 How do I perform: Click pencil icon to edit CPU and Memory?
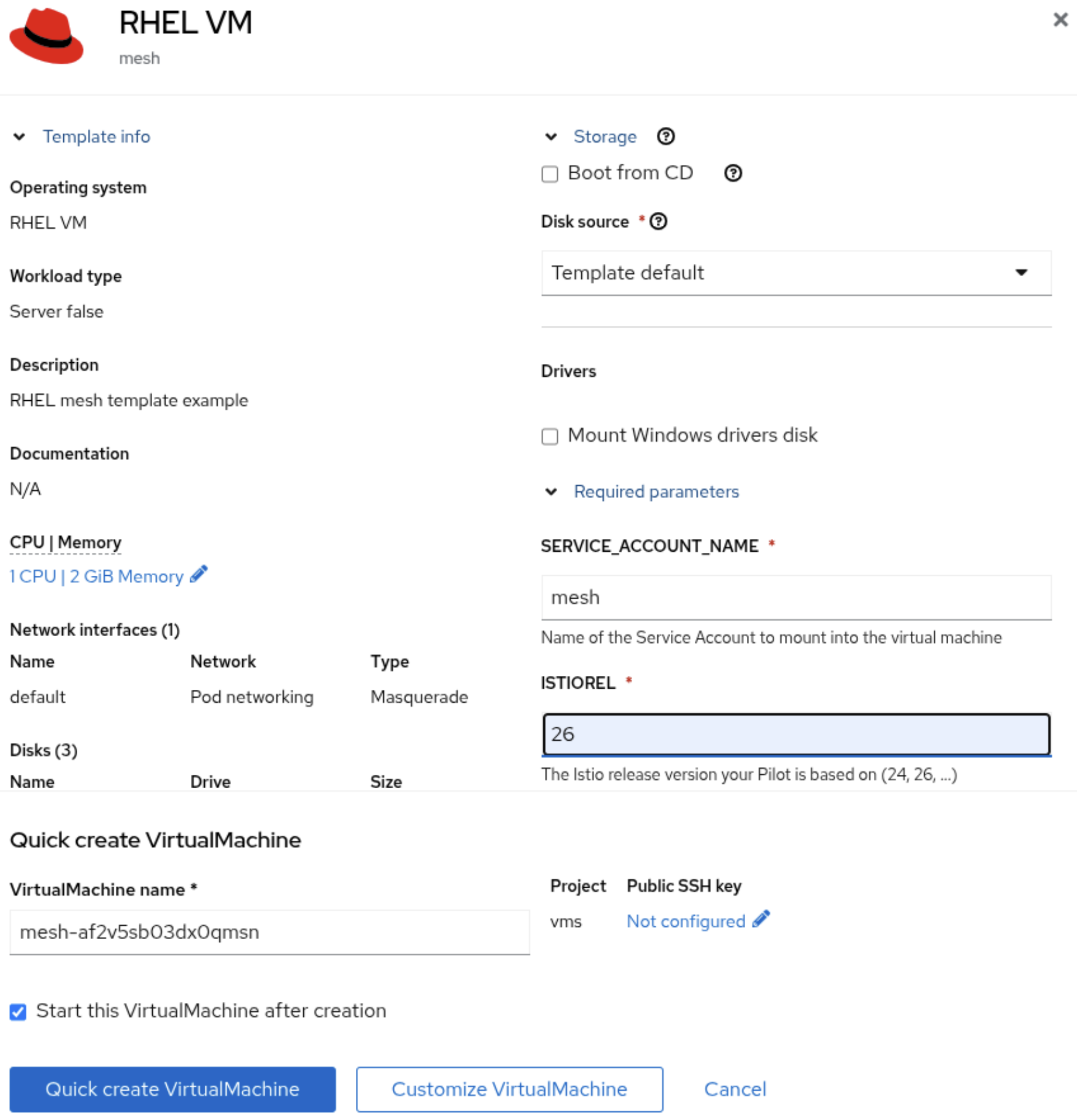199,575
